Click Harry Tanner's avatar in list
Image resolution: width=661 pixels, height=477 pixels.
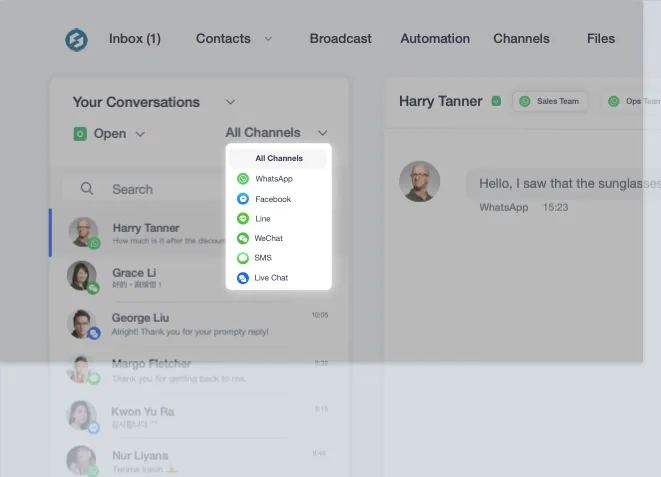(83, 231)
